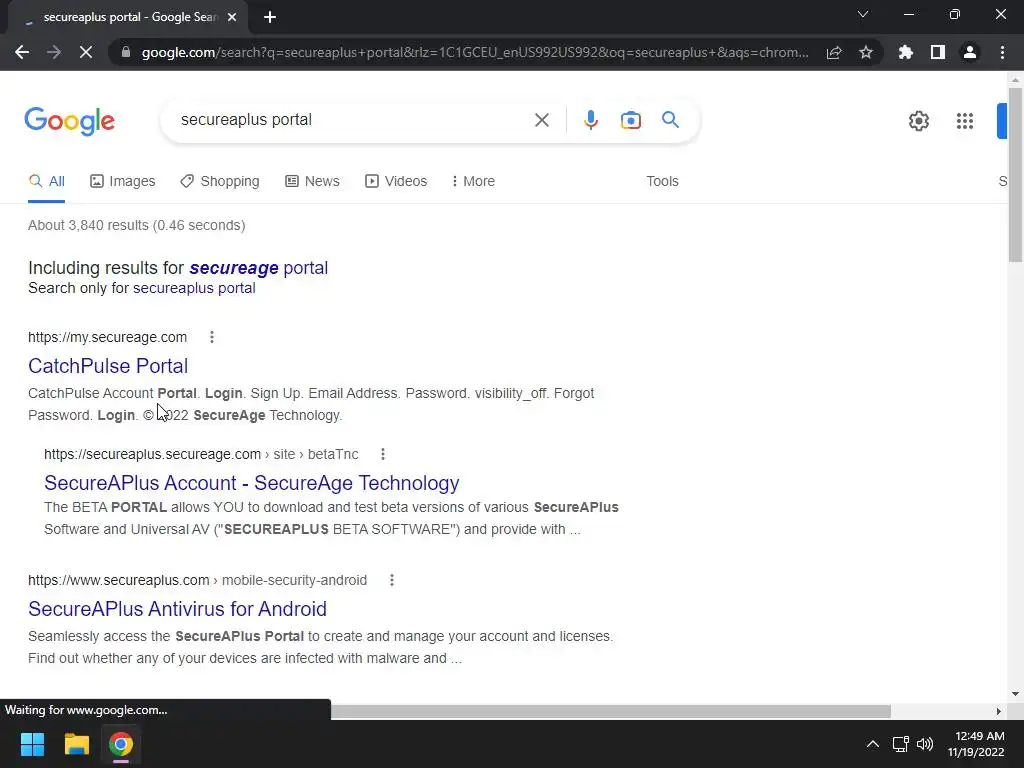
Task: Click the scroll down arrow
Action: point(1015,694)
